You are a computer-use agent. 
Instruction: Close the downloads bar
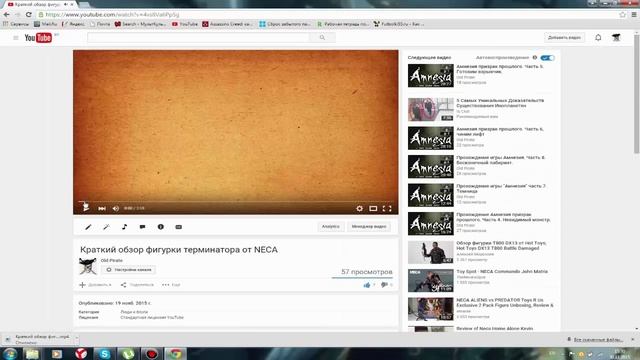[633, 339]
